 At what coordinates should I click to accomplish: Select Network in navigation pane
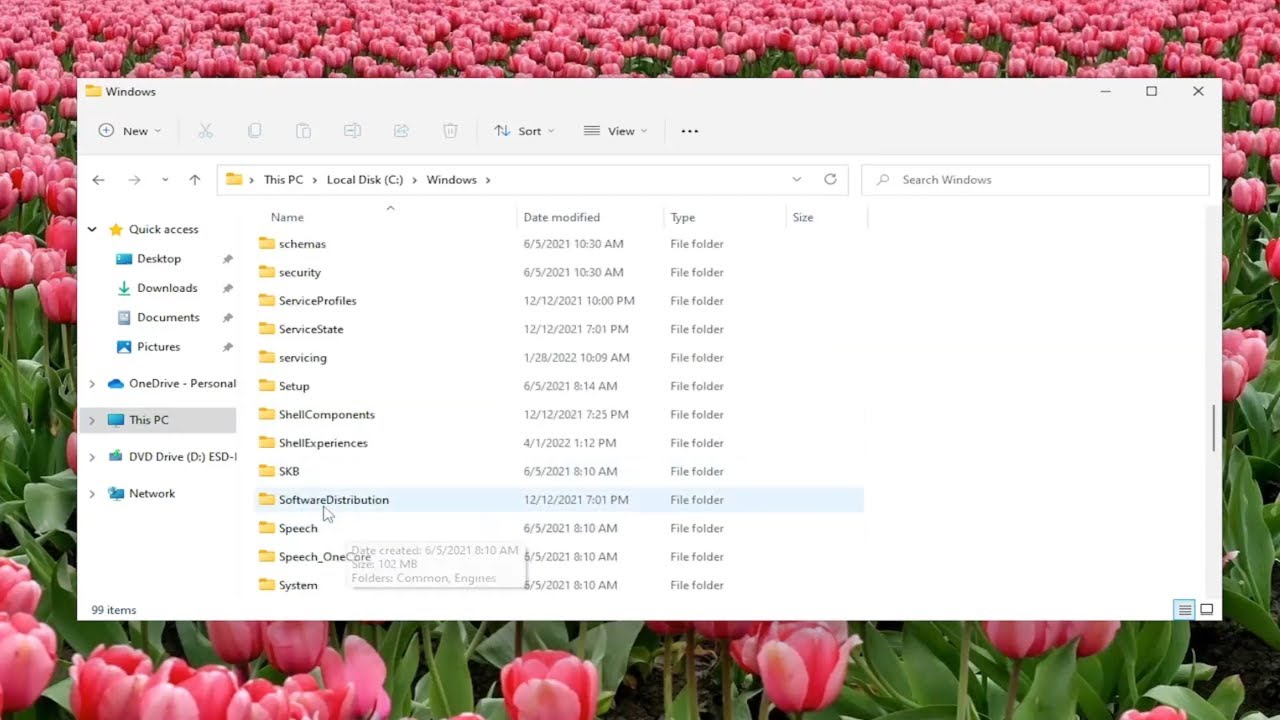coord(152,494)
